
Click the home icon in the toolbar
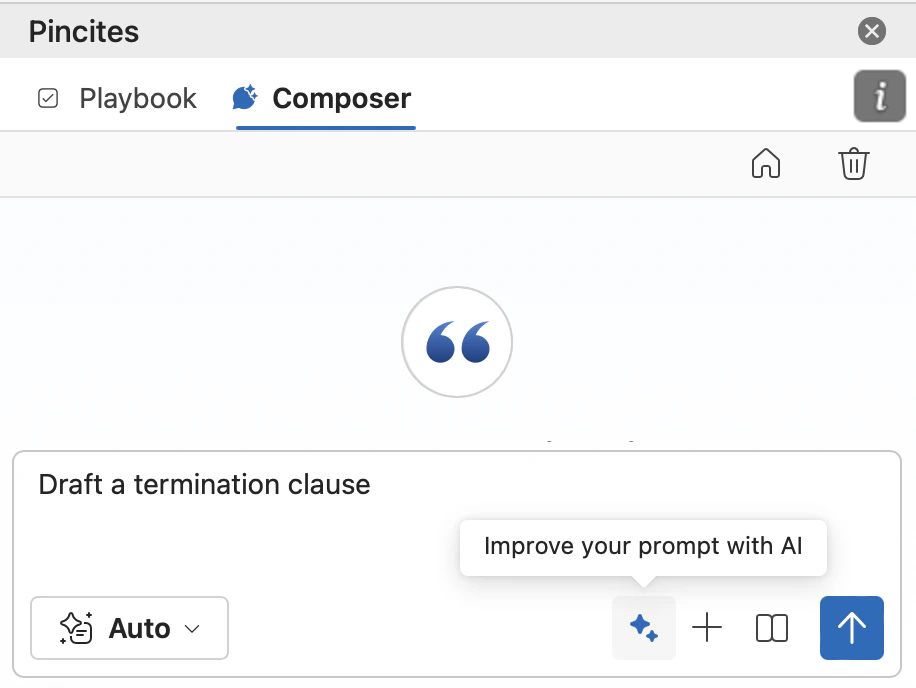point(766,164)
